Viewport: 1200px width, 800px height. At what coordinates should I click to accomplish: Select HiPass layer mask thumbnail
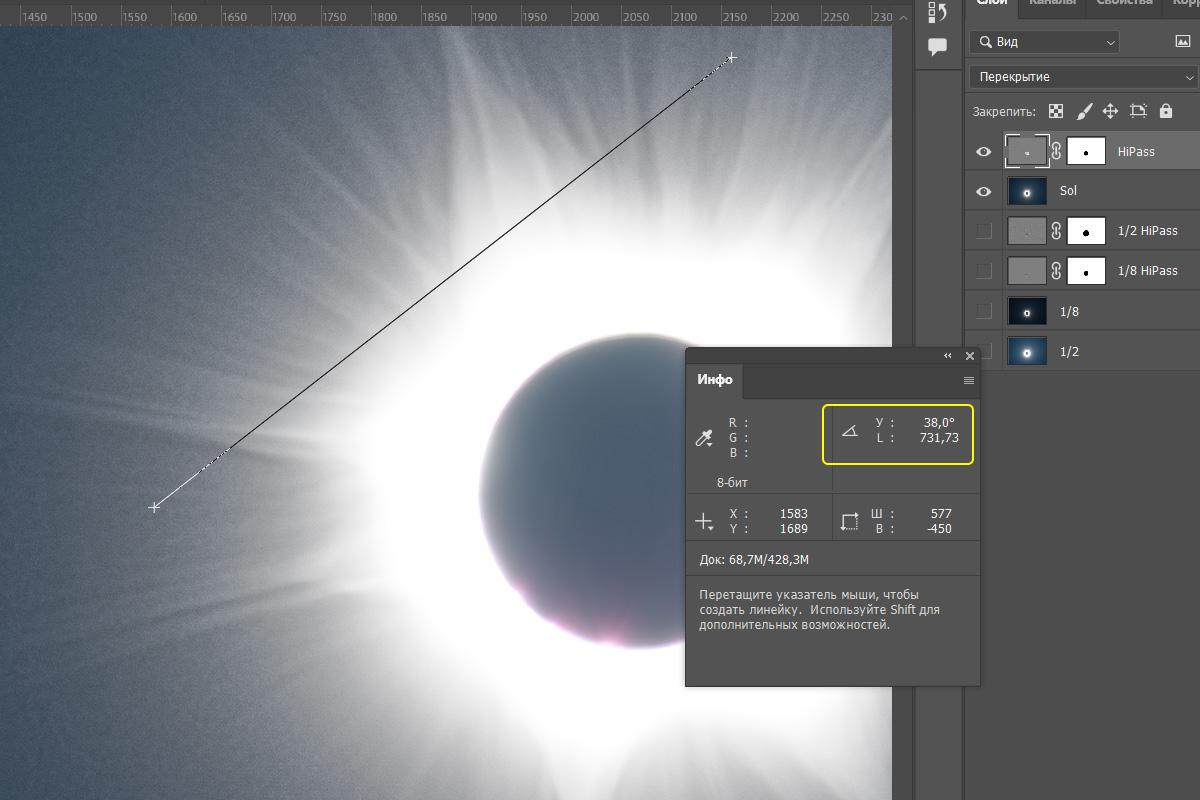tap(1086, 151)
